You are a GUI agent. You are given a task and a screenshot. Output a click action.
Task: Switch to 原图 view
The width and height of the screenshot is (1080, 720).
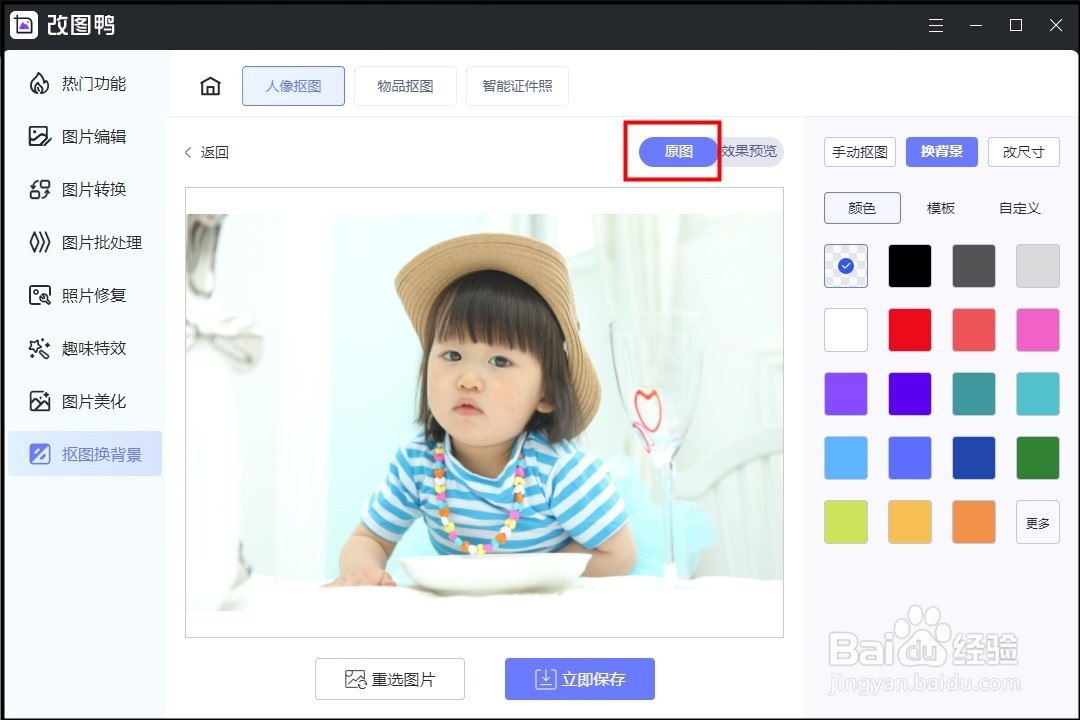pyautogui.click(x=676, y=152)
